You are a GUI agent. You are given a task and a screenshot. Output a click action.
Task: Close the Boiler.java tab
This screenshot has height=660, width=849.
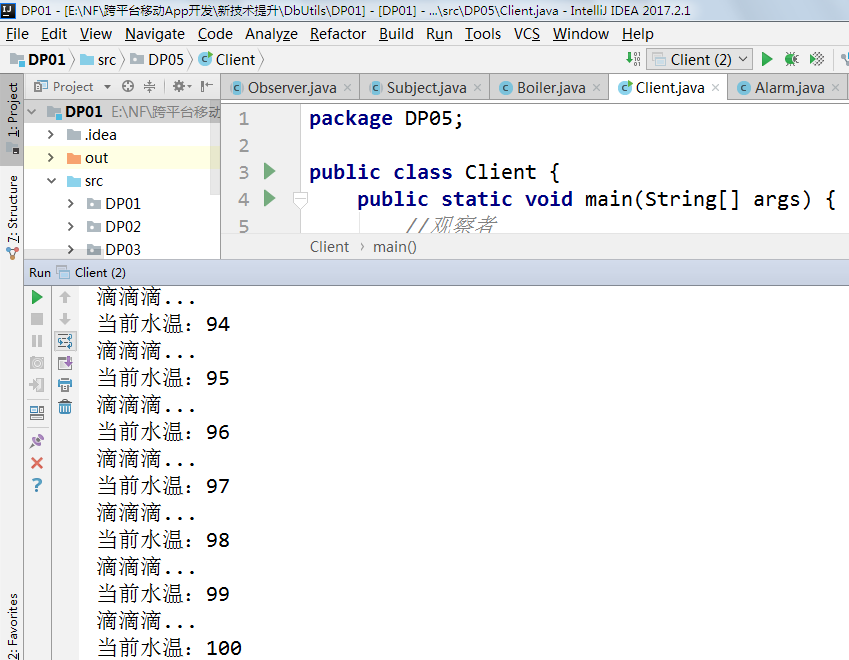tap(596, 88)
